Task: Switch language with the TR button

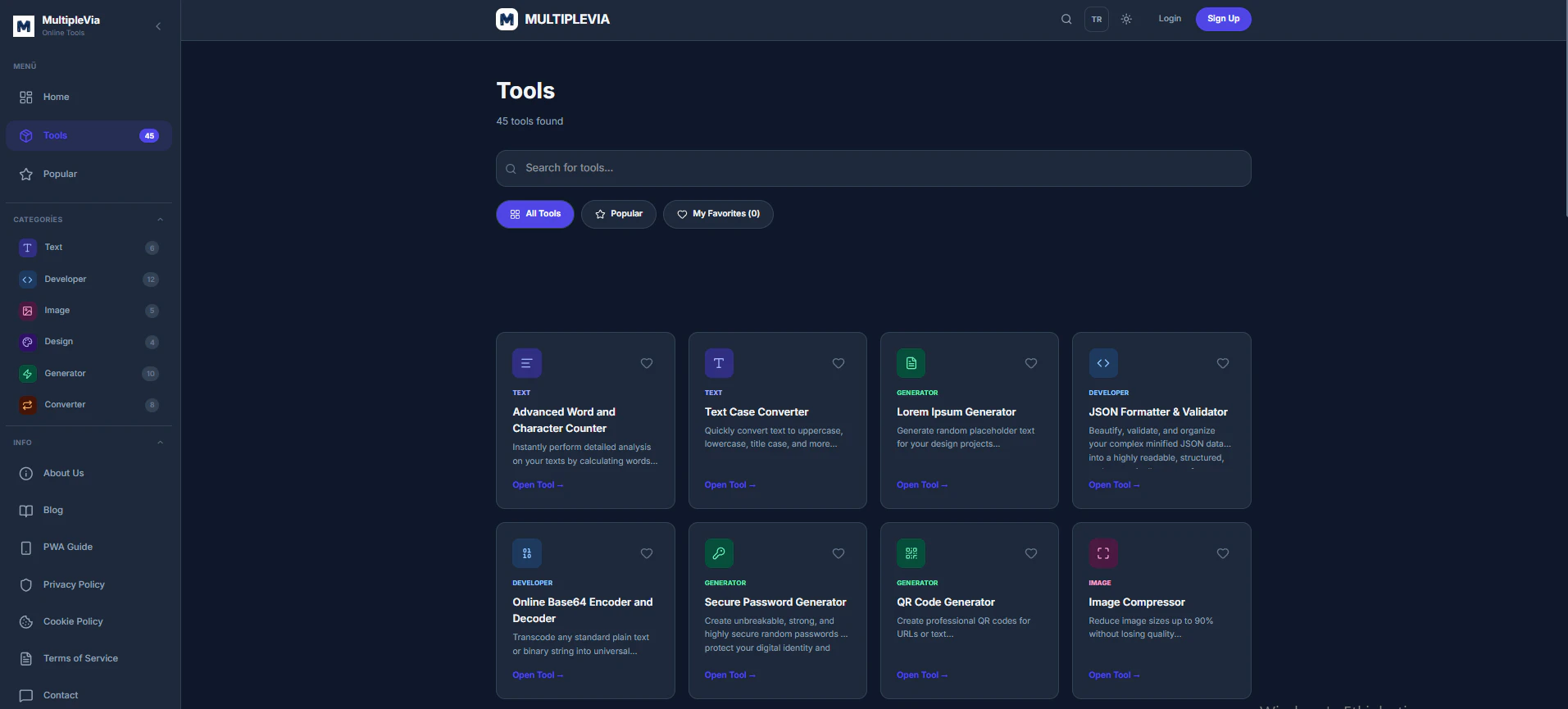Action: point(1097,19)
